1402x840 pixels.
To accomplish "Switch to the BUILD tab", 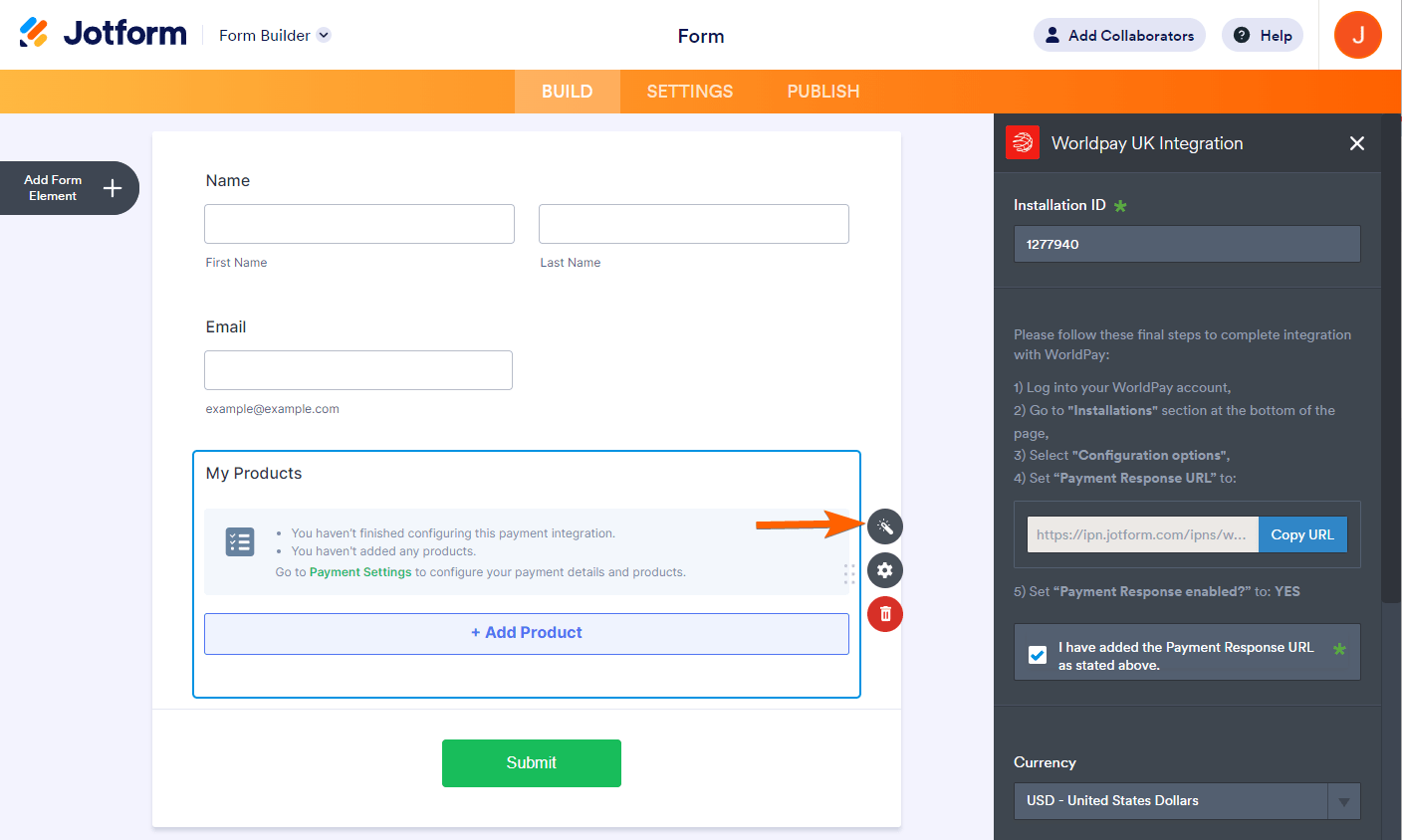I will pos(568,92).
